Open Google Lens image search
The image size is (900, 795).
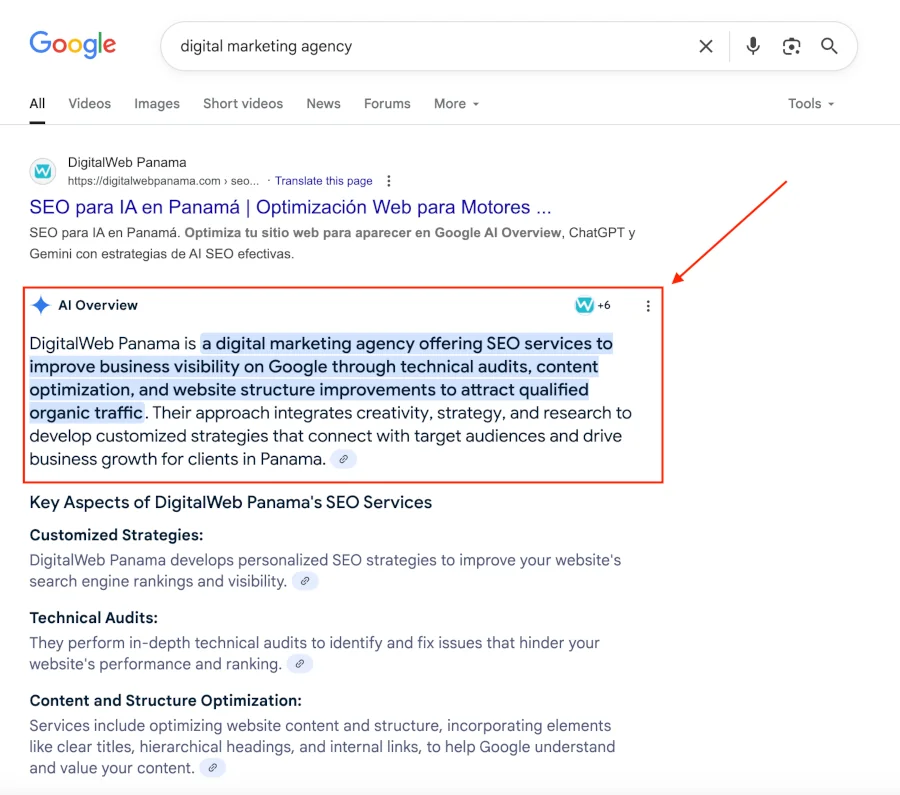[791, 46]
